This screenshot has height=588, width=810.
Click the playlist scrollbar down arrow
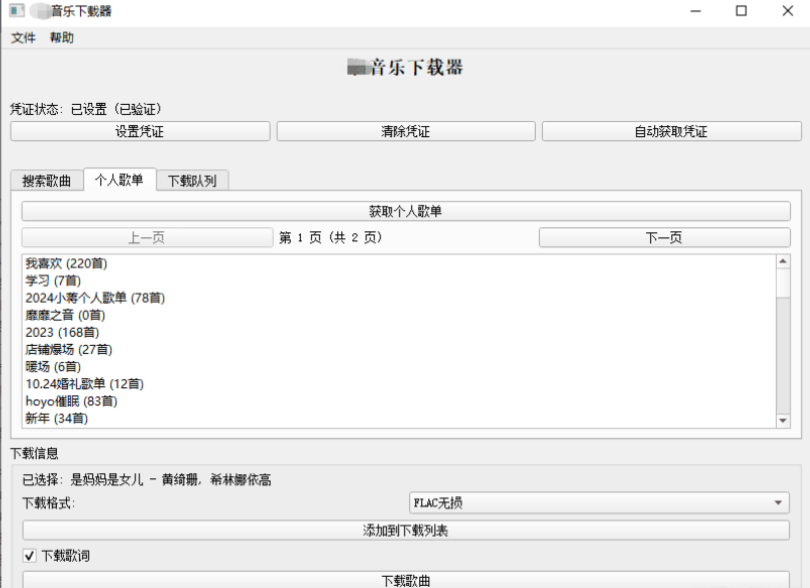point(783,420)
